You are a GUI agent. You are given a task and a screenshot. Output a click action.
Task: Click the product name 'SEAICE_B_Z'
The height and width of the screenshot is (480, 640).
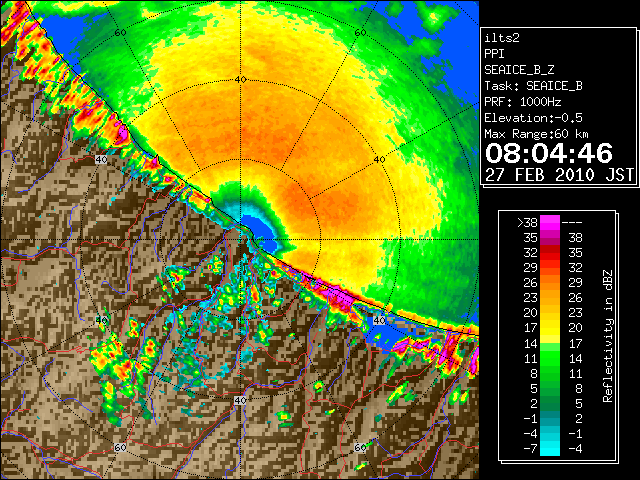pyautogui.click(x=519, y=70)
